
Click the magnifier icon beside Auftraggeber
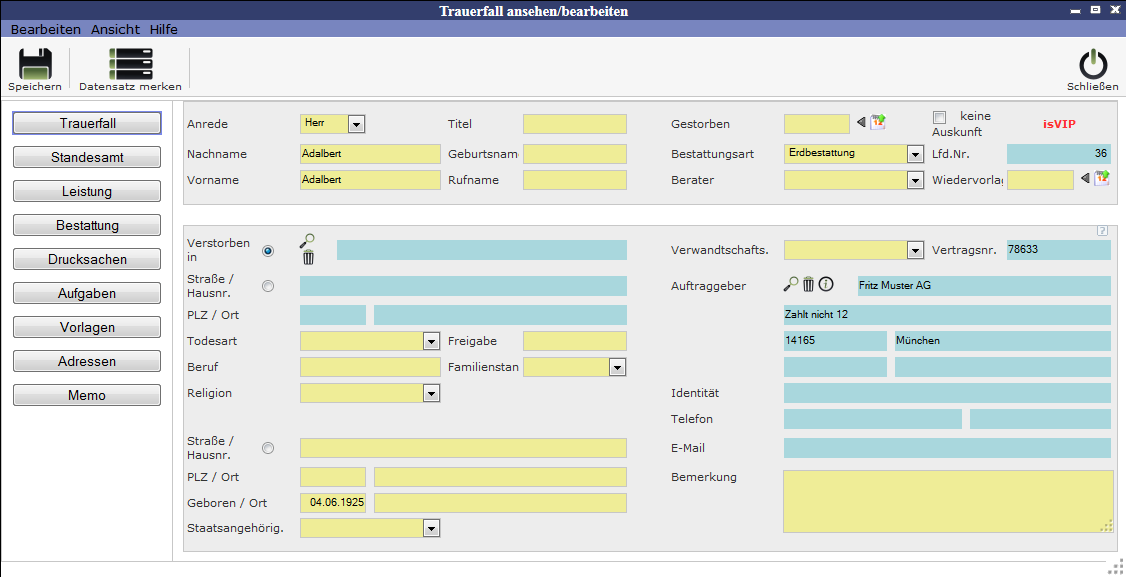[x=791, y=285]
